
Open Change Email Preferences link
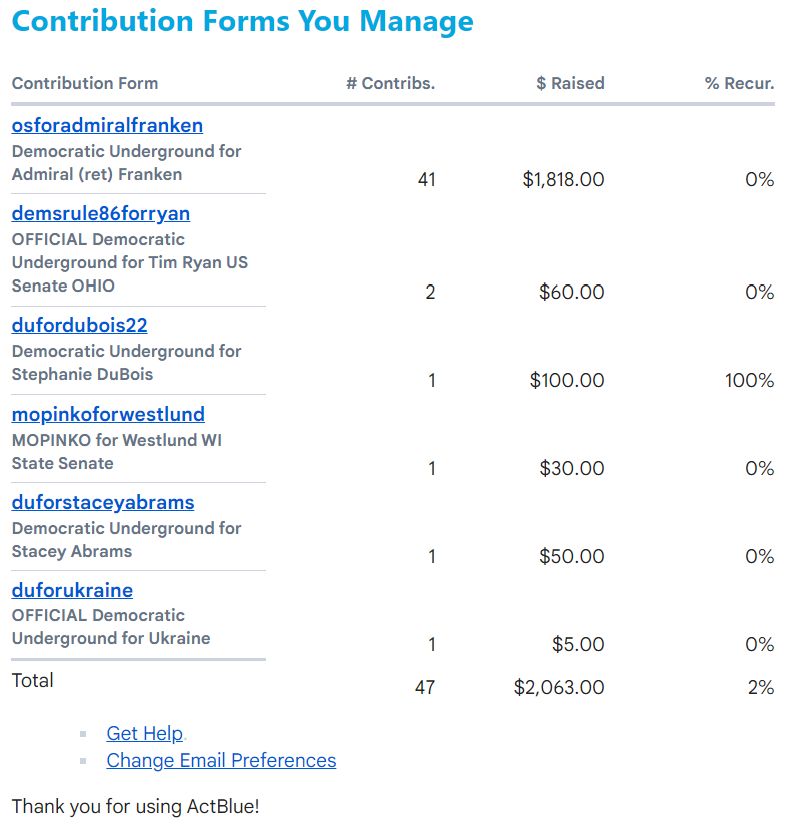[x=221, y=761]
